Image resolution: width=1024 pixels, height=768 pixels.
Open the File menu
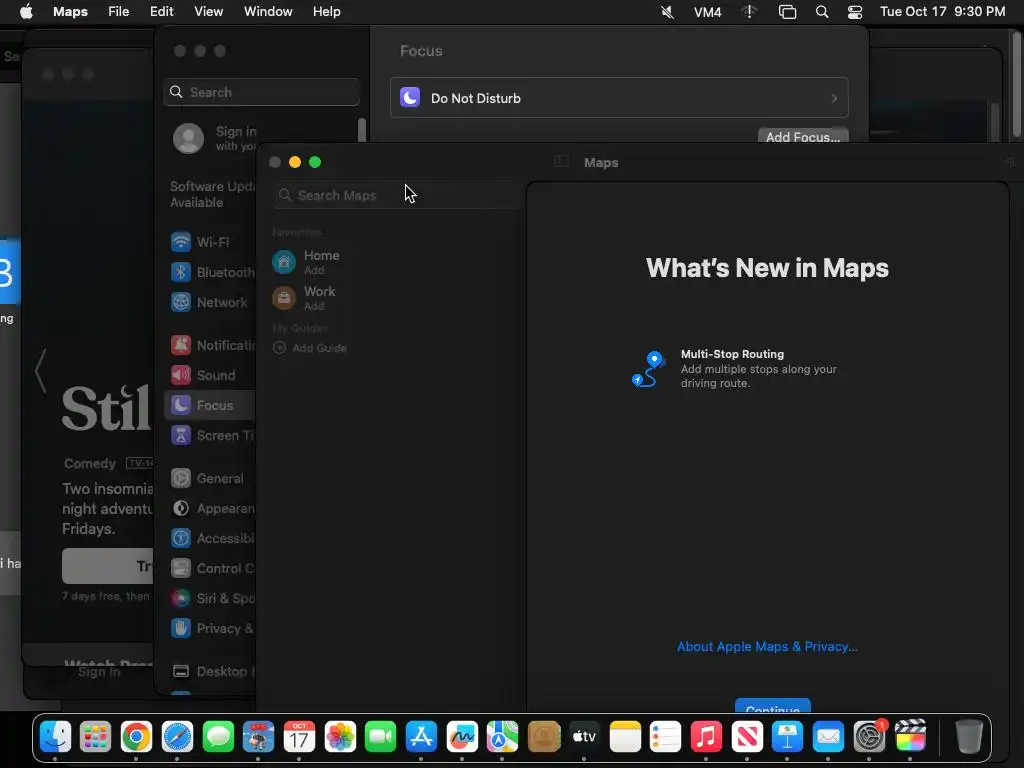pyautogui.click(x=118, y=12)
